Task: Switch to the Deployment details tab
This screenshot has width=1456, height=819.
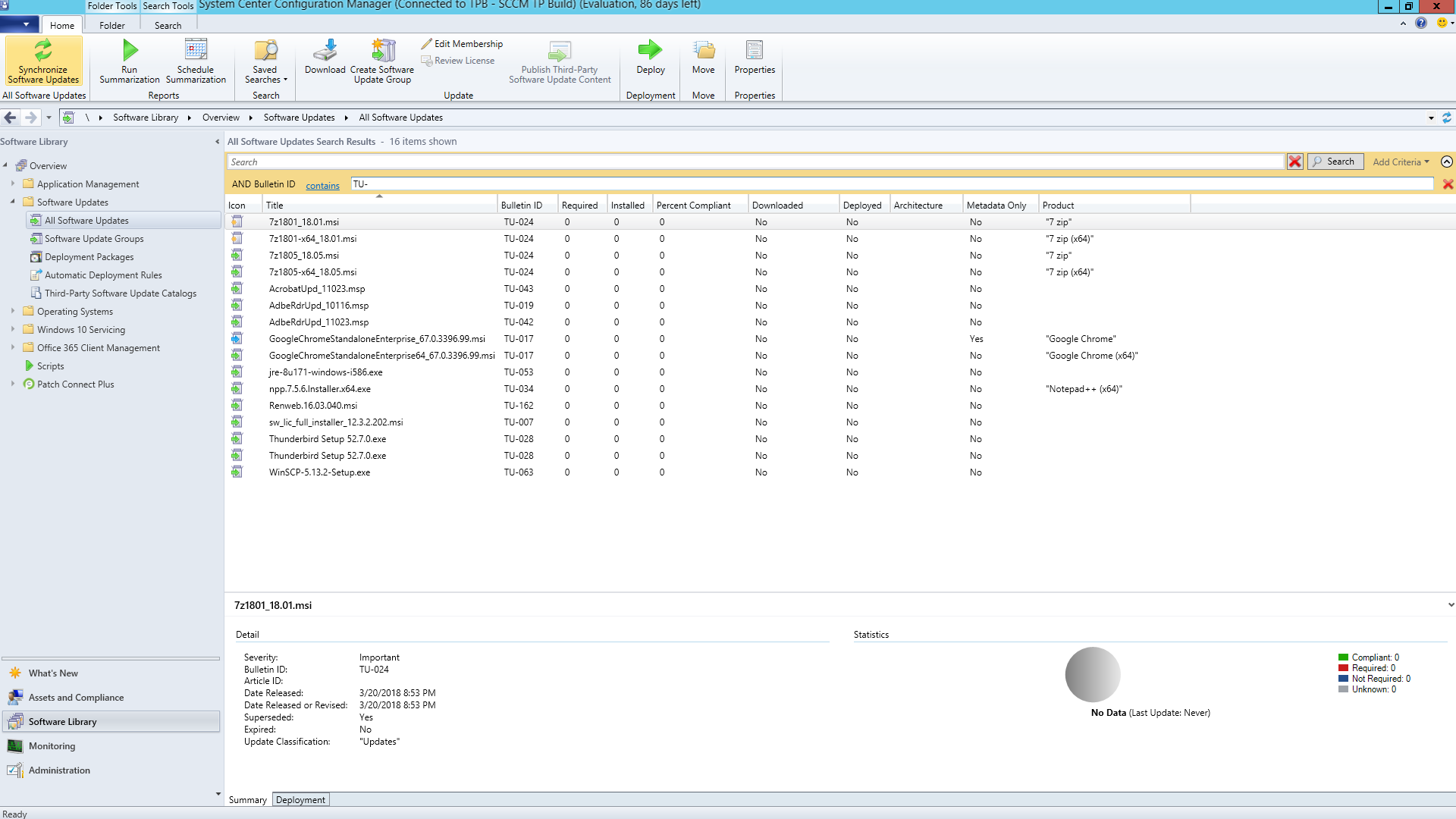Action: [x=300, y=799]
